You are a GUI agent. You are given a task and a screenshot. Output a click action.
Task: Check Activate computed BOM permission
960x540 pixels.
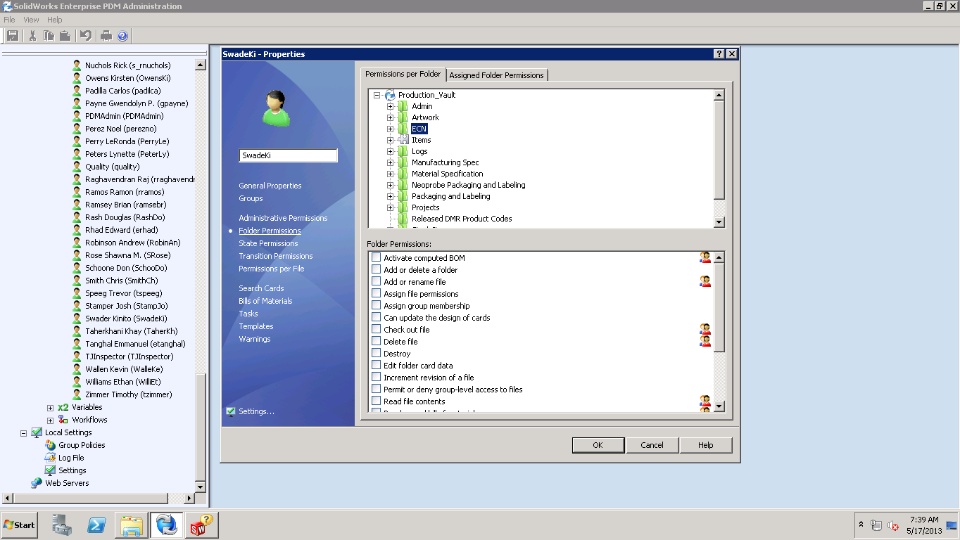(376, 258)
